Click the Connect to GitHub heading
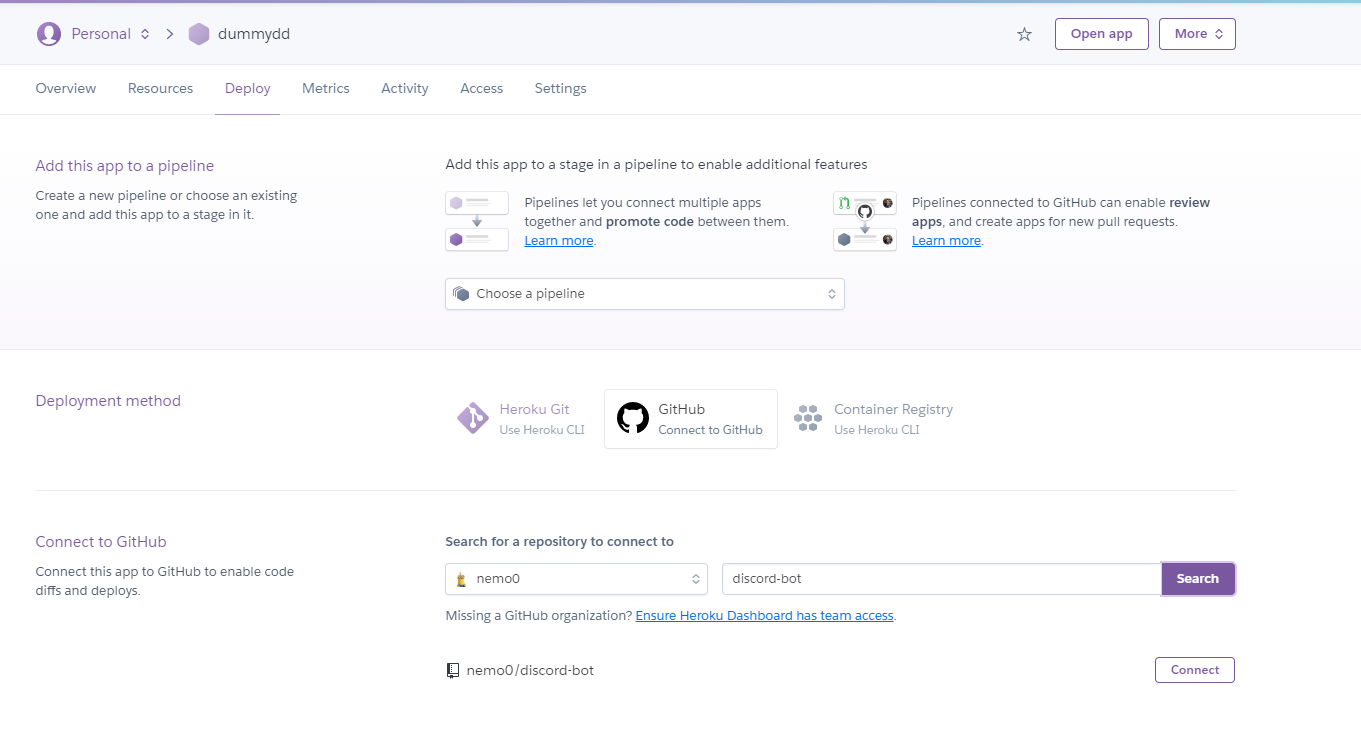This screenshot has width=1361, height=753. [101, 542]
